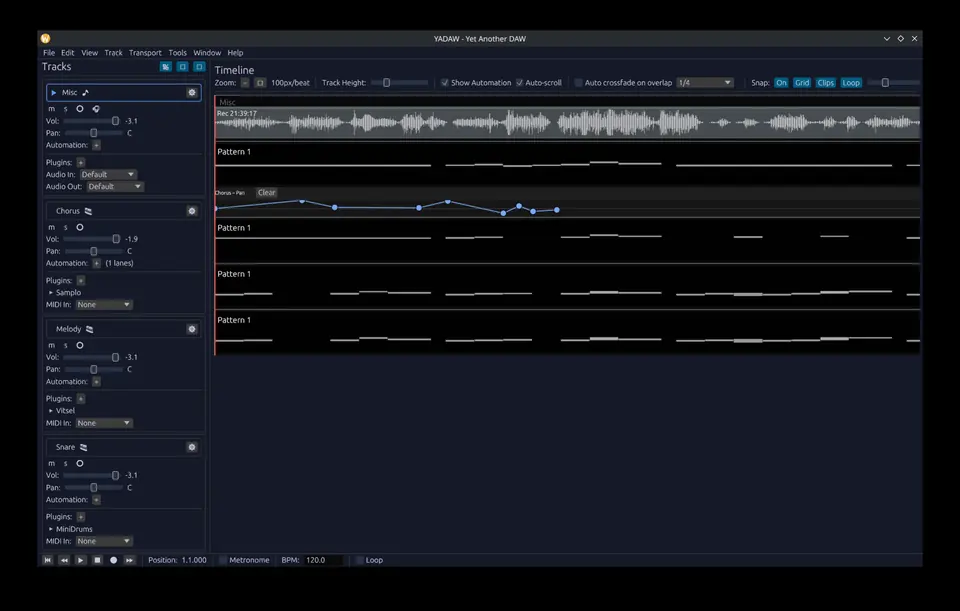The height and width of the screenshot is (611, 960).
Task: Open the Misc track settings gear
Action: click(x=192, y=92)
